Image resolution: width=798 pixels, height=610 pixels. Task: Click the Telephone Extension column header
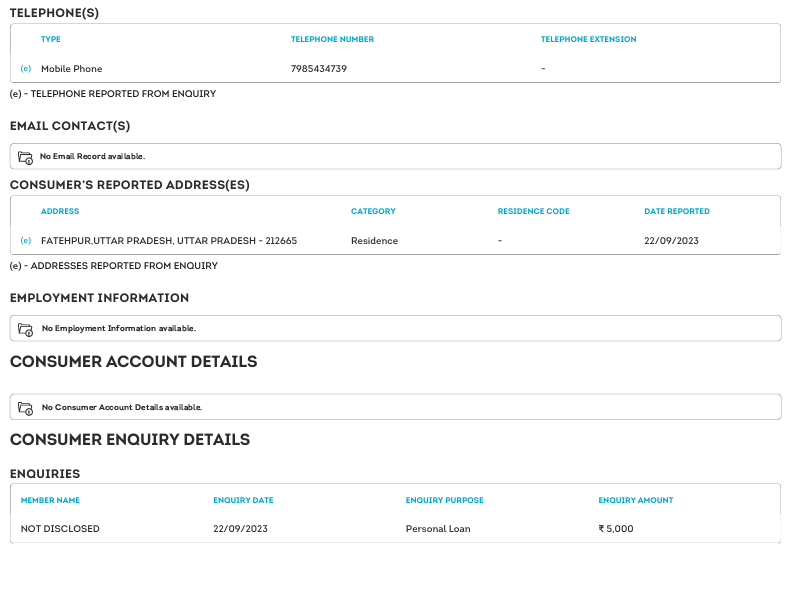click(588, 40)
